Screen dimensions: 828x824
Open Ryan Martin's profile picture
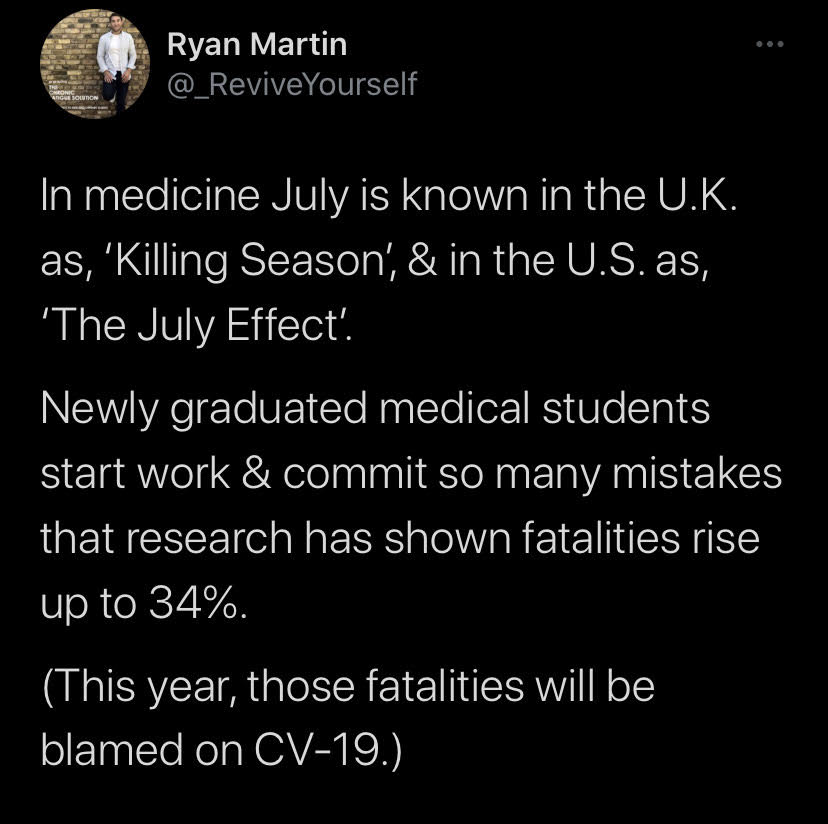pyautogui.click(x=95, y=64)
